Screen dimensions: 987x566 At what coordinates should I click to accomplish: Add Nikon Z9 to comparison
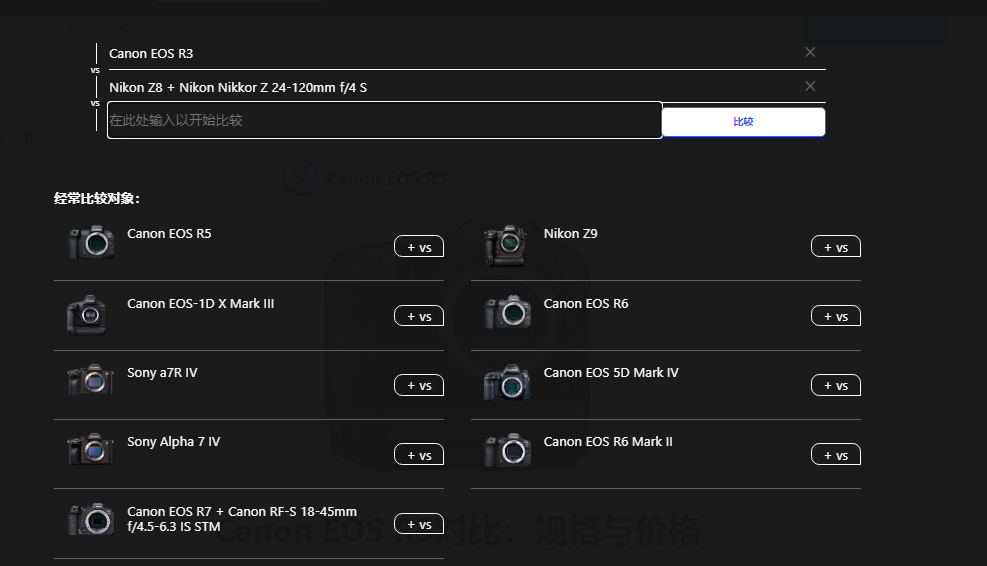point(835,247)
